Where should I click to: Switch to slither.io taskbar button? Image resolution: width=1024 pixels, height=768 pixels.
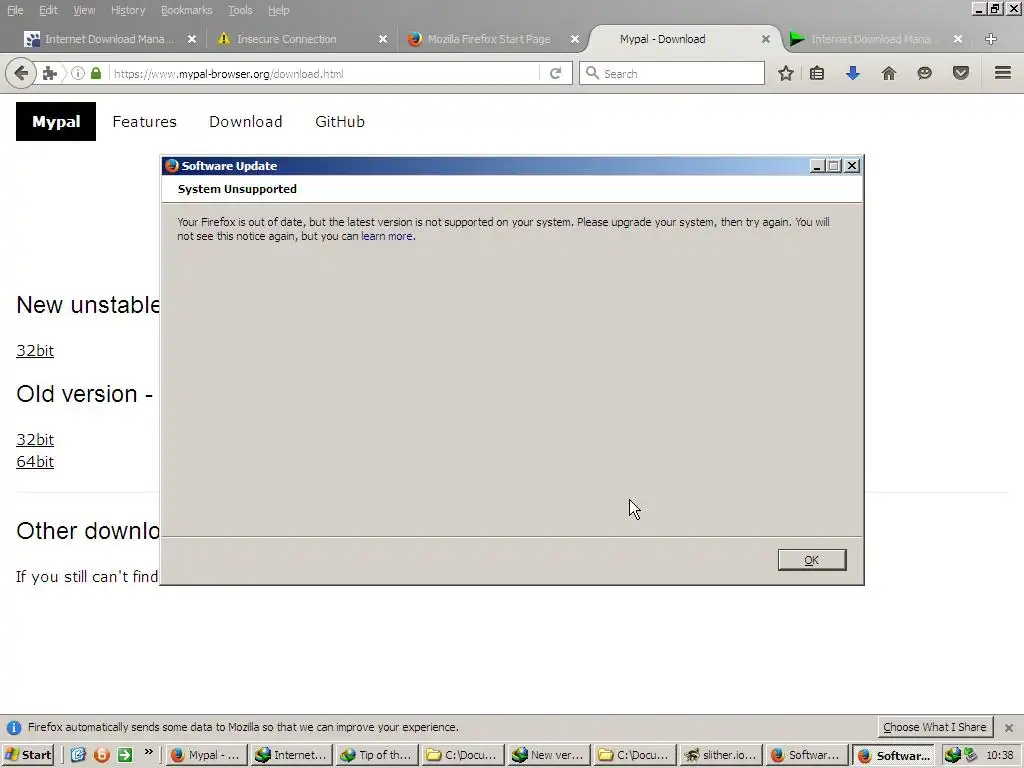coord(720,755)
